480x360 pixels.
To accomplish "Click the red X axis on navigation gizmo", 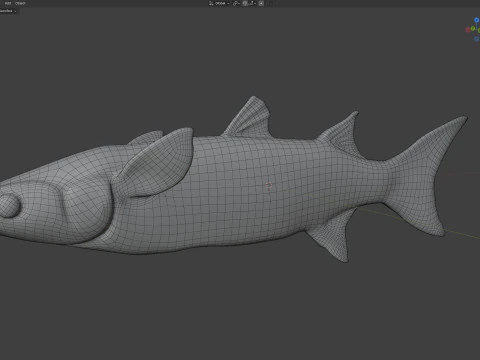I will pyautogui.click(x=468, y=30).
